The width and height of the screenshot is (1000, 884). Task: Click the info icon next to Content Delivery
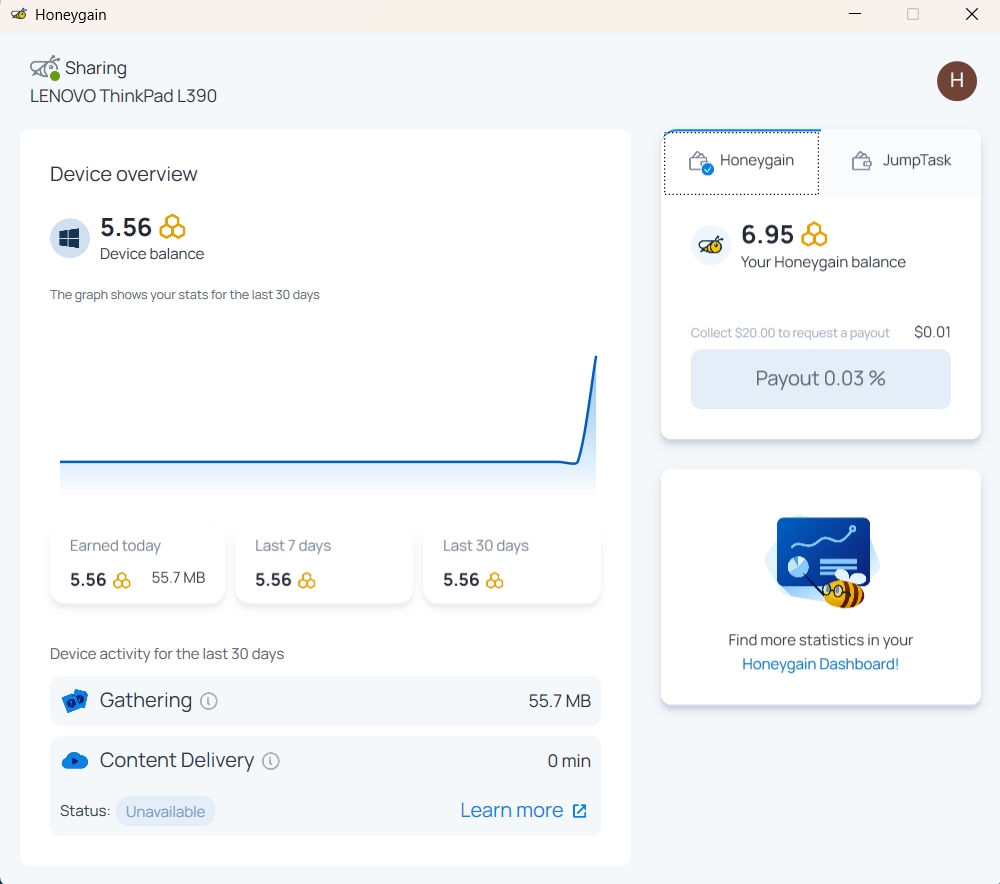click(x=271, y=761)
